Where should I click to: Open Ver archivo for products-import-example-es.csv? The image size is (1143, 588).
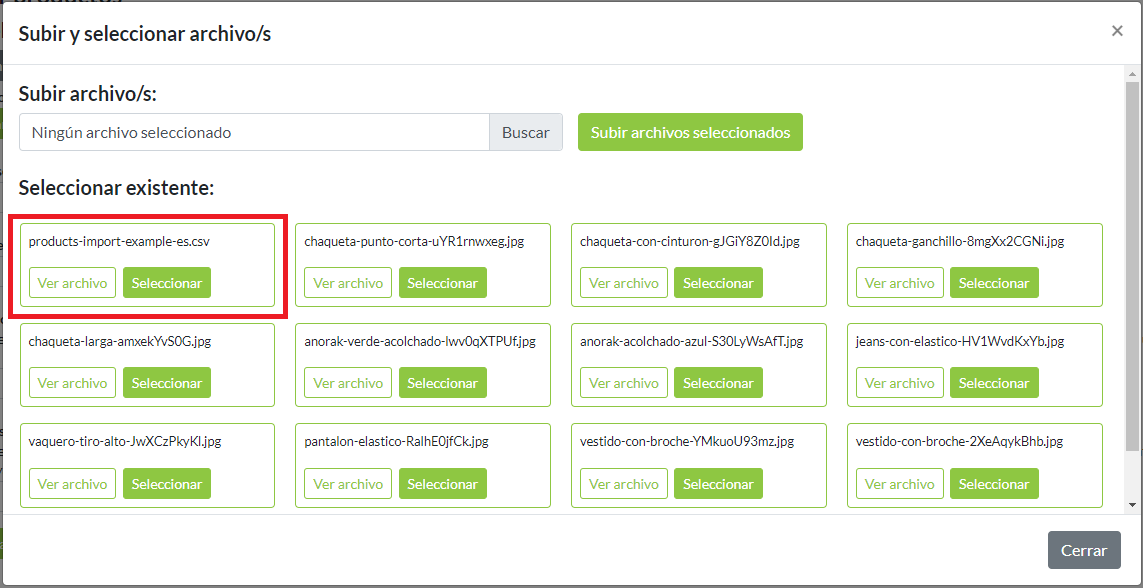pyautogui.click(x=72, y=282)
